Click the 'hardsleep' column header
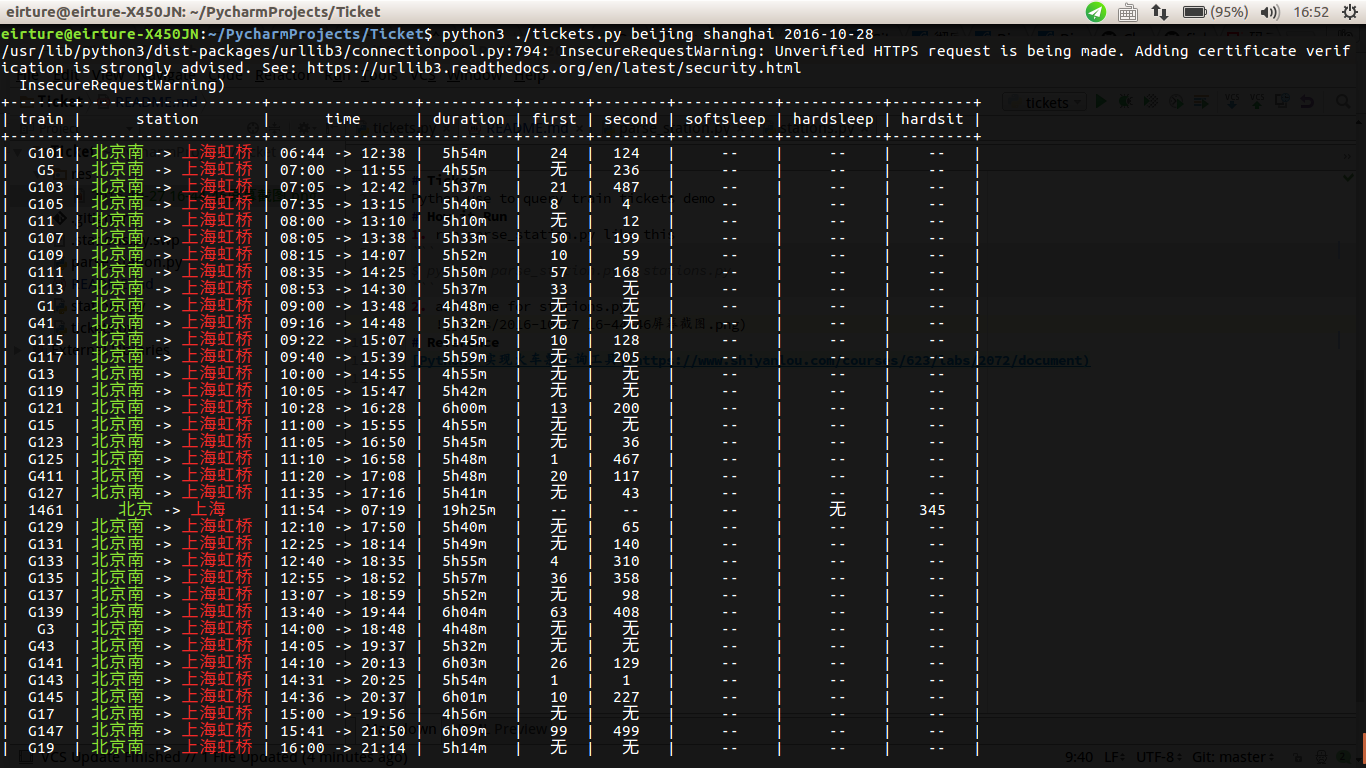This screenshot has height=768, width=1366. tap(833, 119)
